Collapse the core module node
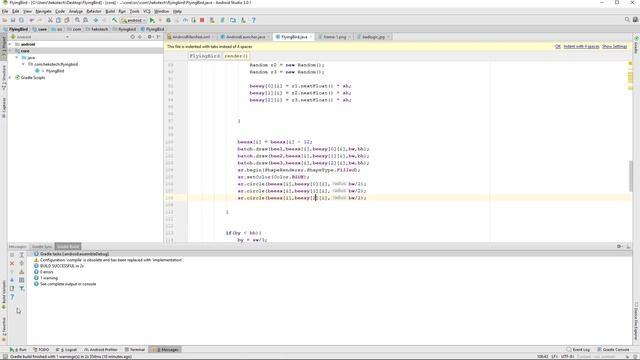The width and height of the screenshot is (640, 360). click(10, 51)
